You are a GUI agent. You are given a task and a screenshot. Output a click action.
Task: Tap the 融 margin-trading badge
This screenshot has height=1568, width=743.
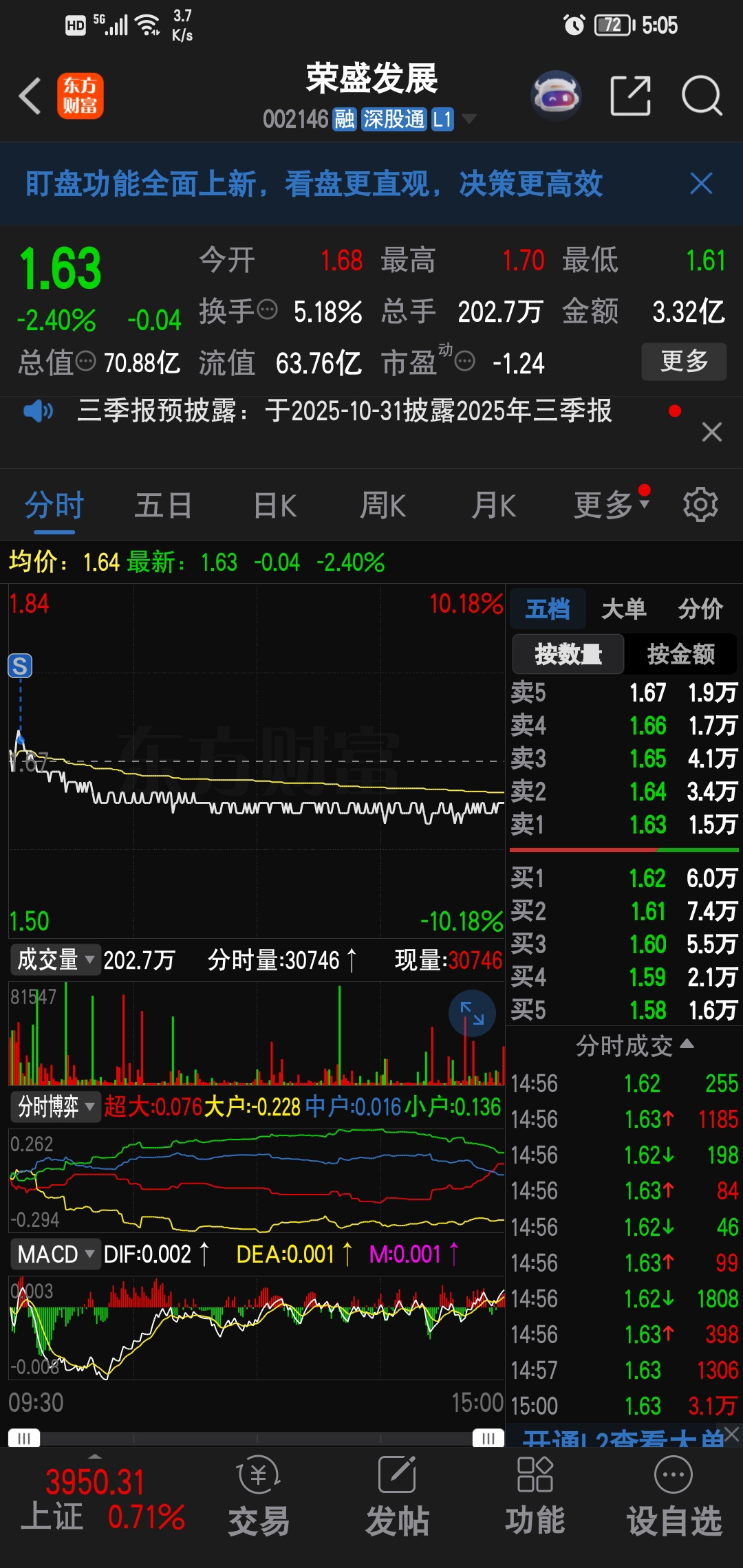(x=345, y=120)
